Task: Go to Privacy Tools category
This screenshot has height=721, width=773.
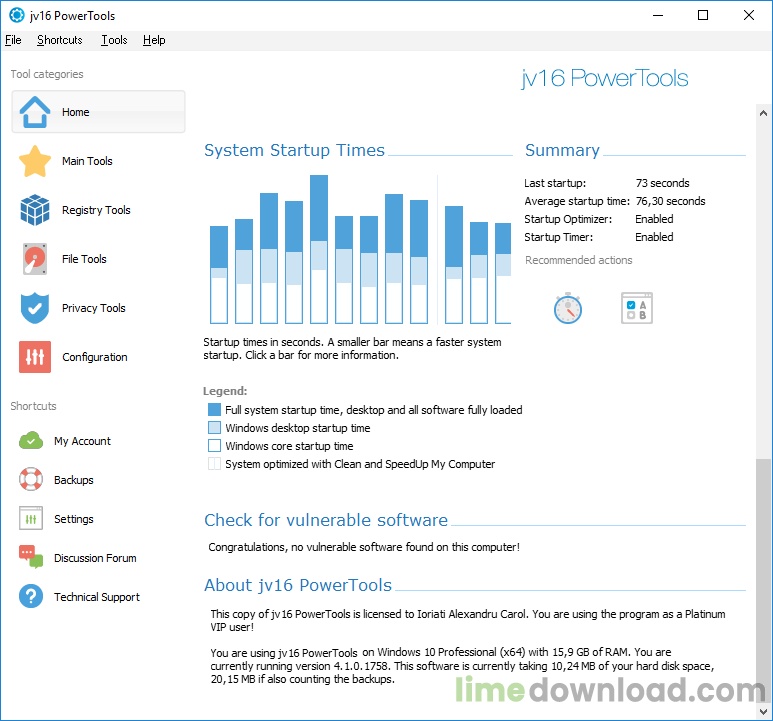Action: pyautogui.click(x=94, y=309)
